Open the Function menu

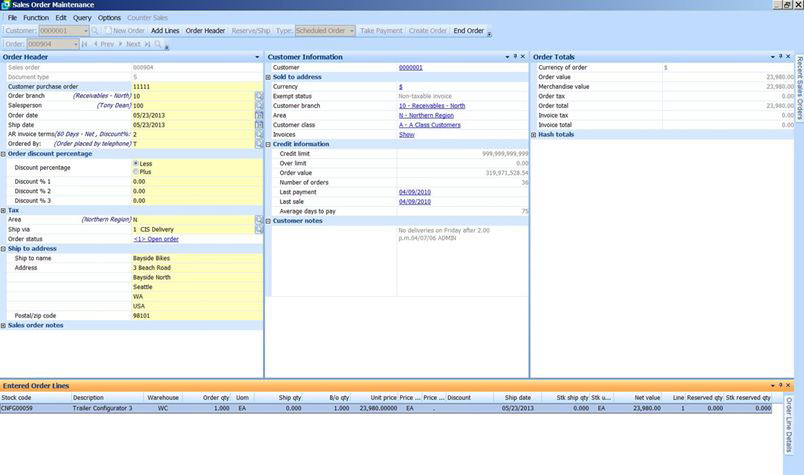click(35, 18)
